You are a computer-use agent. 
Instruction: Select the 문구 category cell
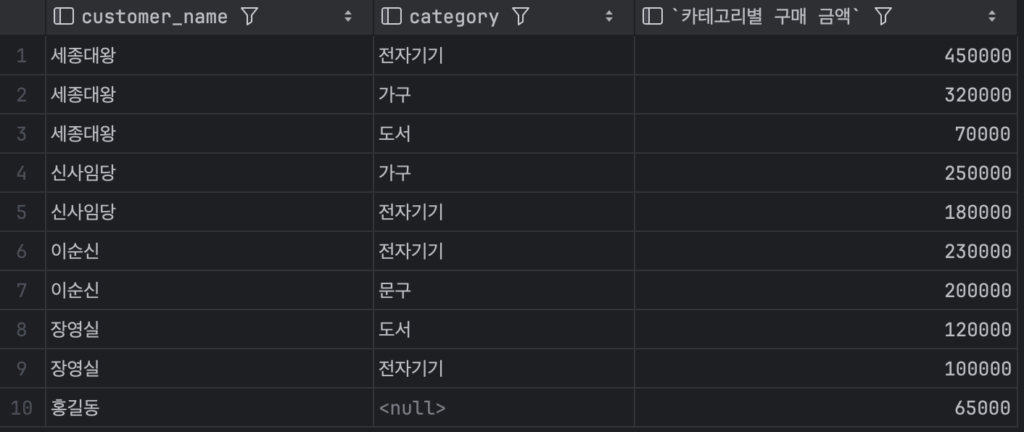click(395, 291)
